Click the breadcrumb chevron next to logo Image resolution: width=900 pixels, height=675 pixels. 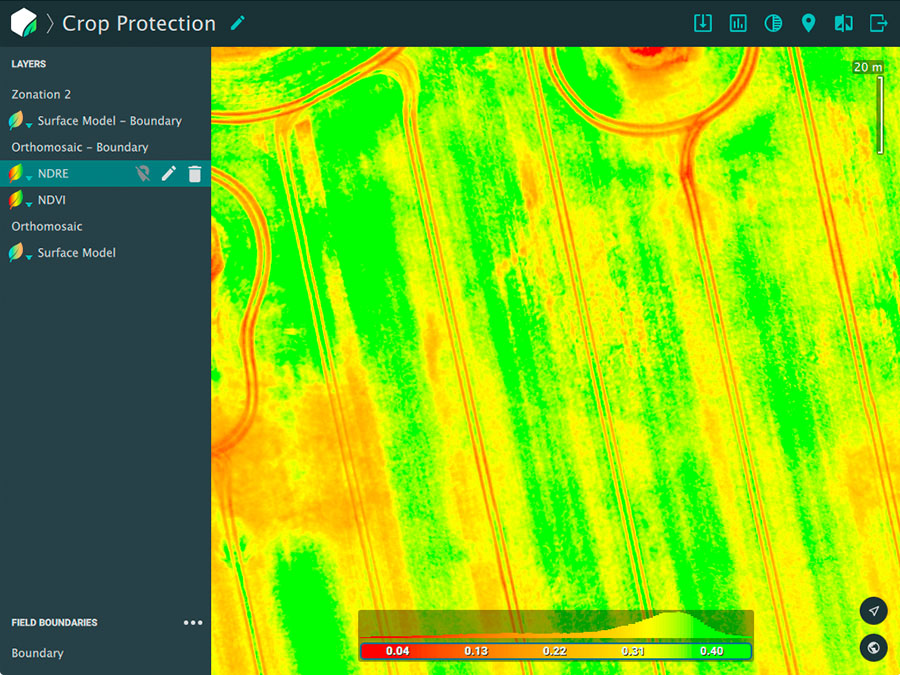point(51,23)
